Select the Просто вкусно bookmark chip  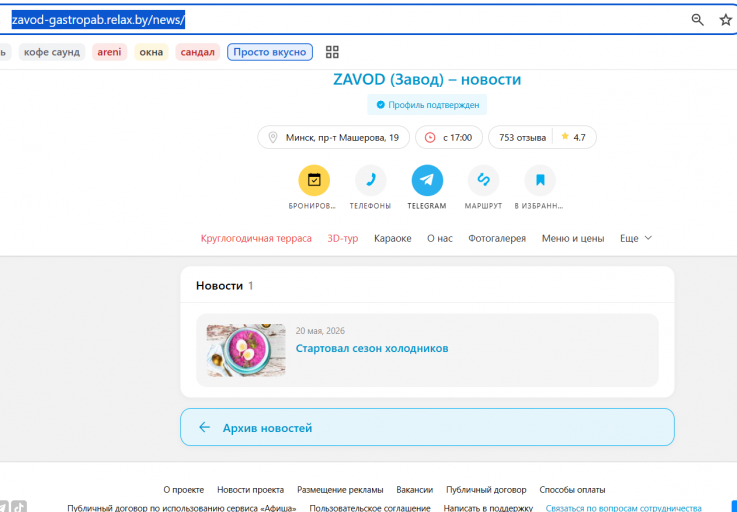(x=270, y=52)
